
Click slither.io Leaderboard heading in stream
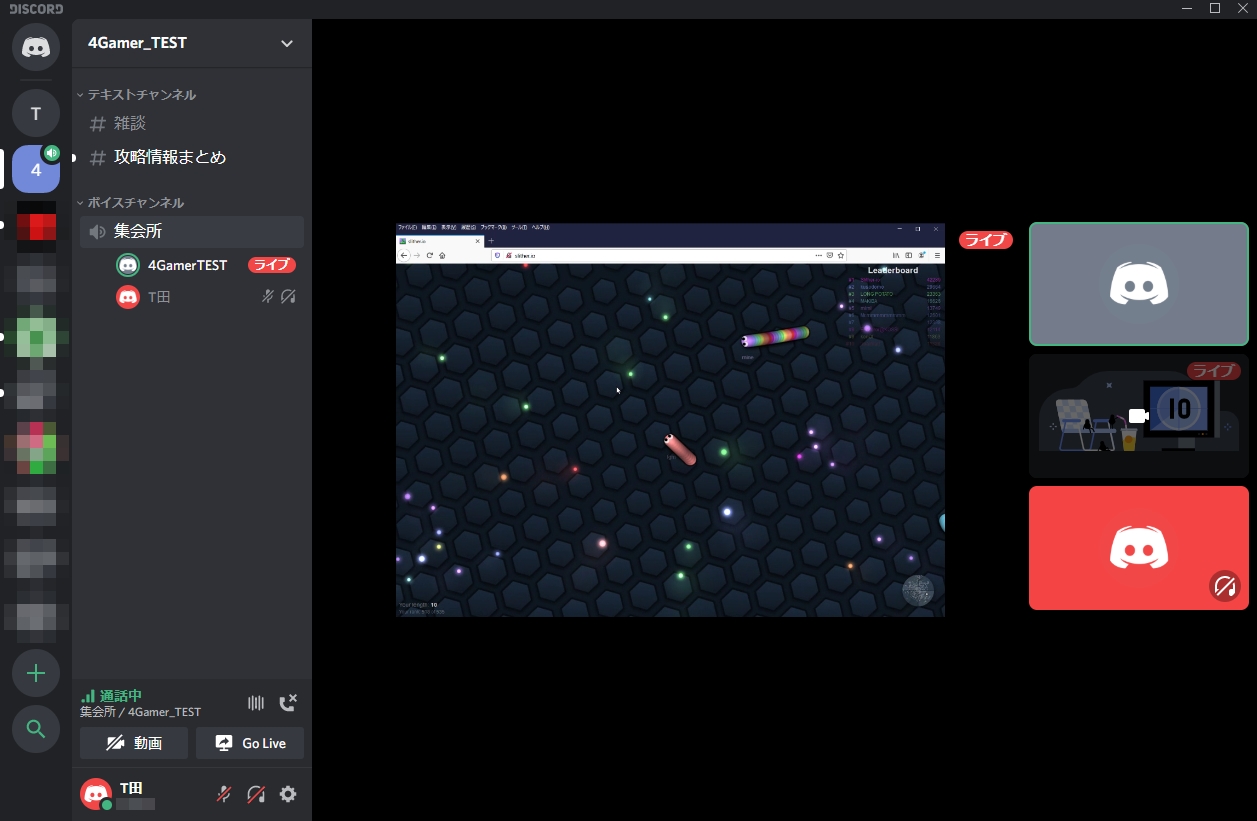pyautogui.click(x=893, y=270)
